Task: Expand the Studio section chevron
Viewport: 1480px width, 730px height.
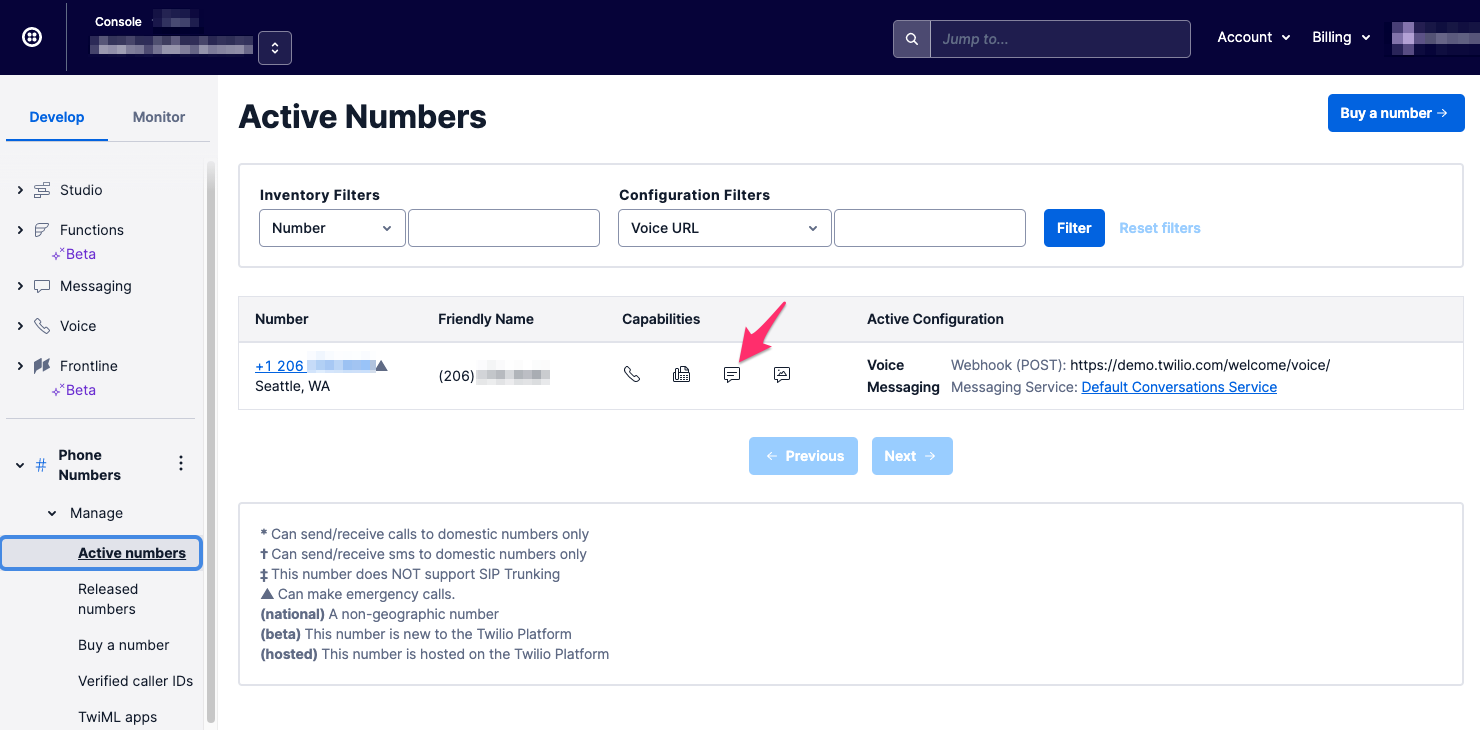Action: pos(20,190)
